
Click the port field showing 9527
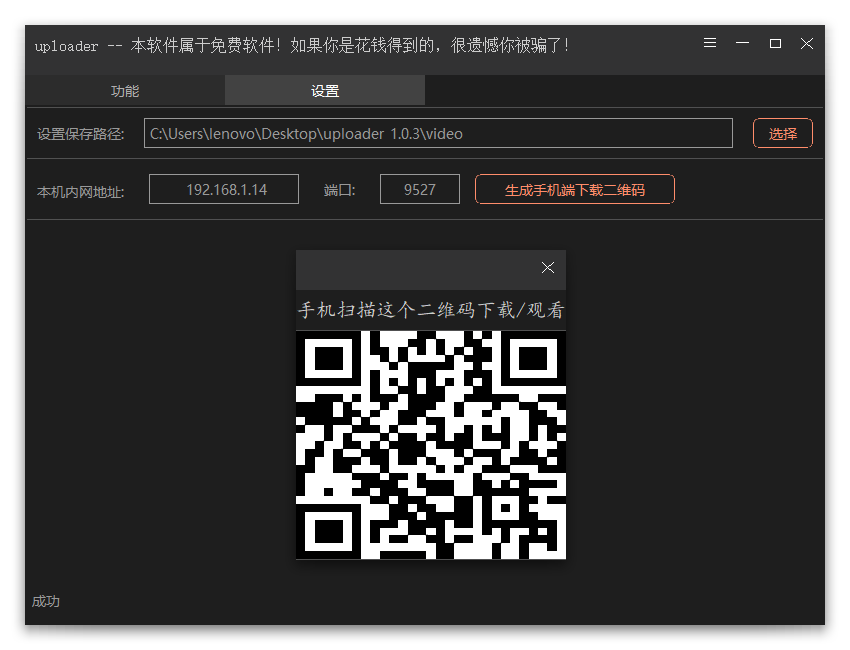point(419,188)
